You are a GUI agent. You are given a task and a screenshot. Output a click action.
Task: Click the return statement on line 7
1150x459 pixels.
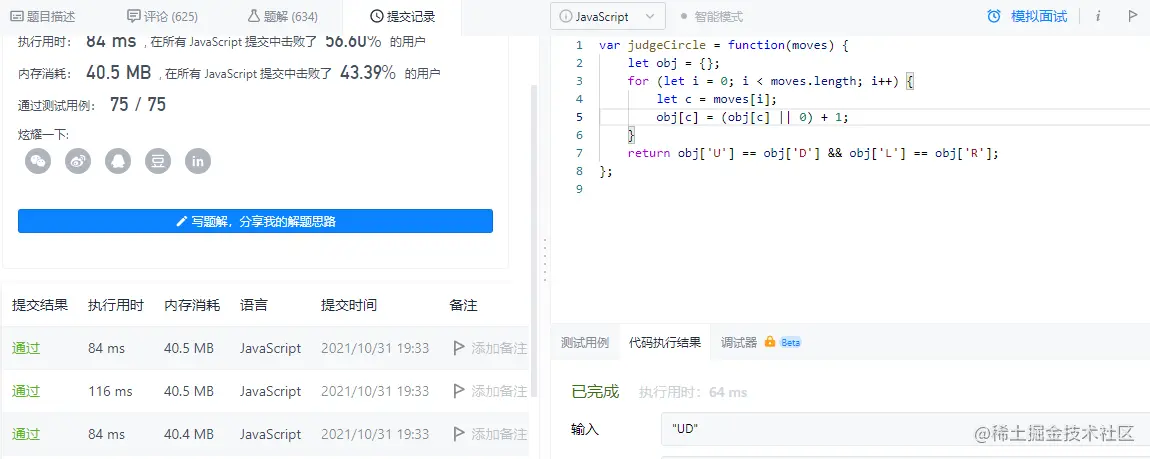[x=813, y=153]
